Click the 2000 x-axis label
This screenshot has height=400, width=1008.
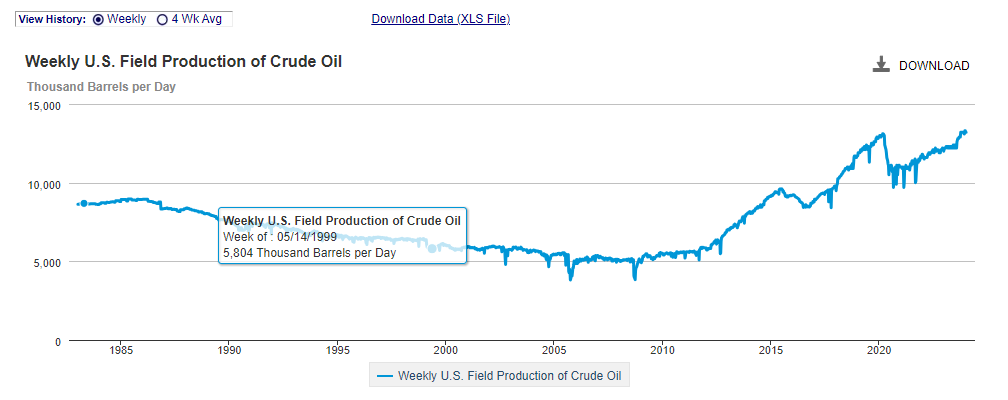pyautogui.click(x=446, y=350)
